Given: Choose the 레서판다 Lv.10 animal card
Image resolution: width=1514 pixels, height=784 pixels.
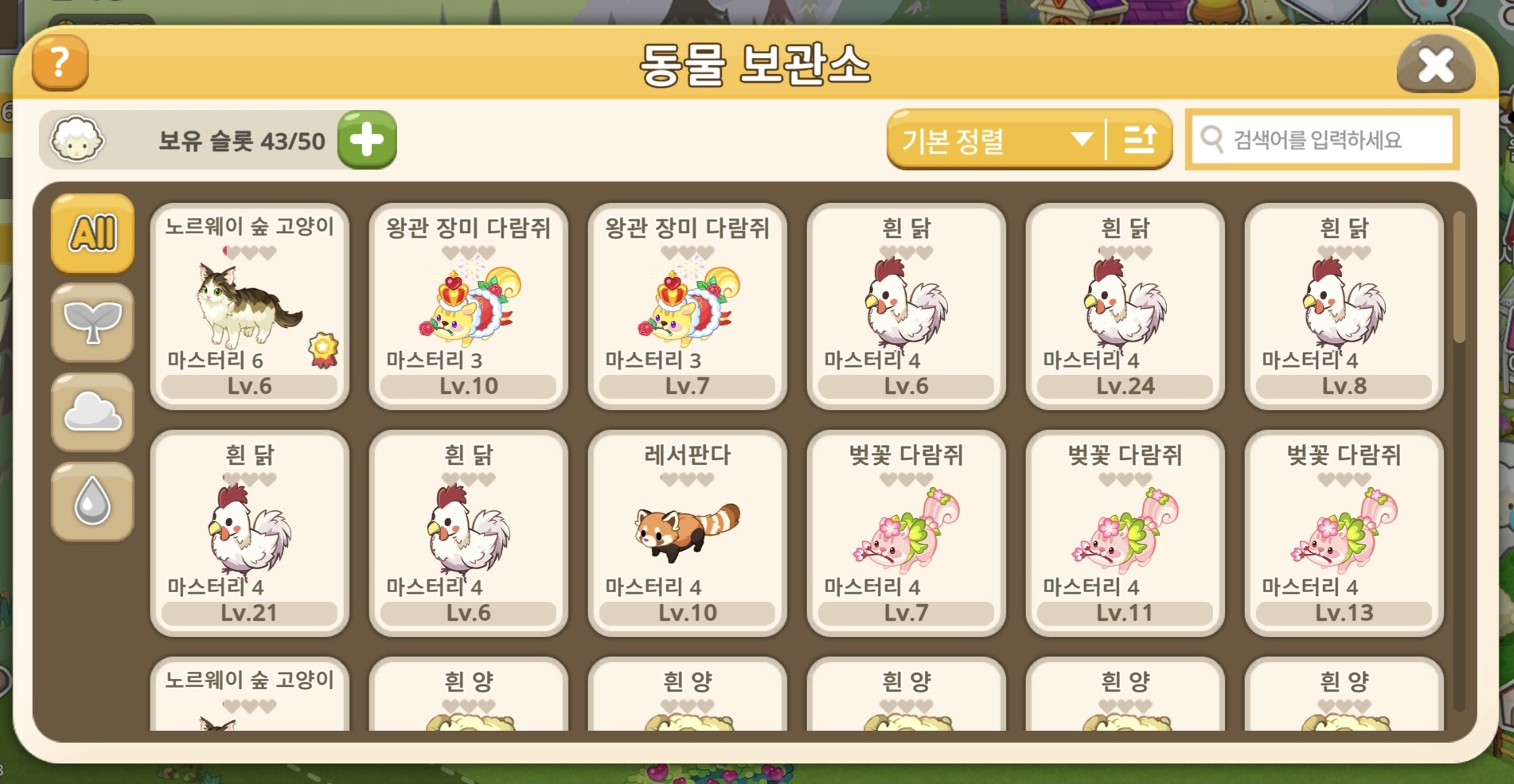Looking at the screenshot, I should (687, 533).
